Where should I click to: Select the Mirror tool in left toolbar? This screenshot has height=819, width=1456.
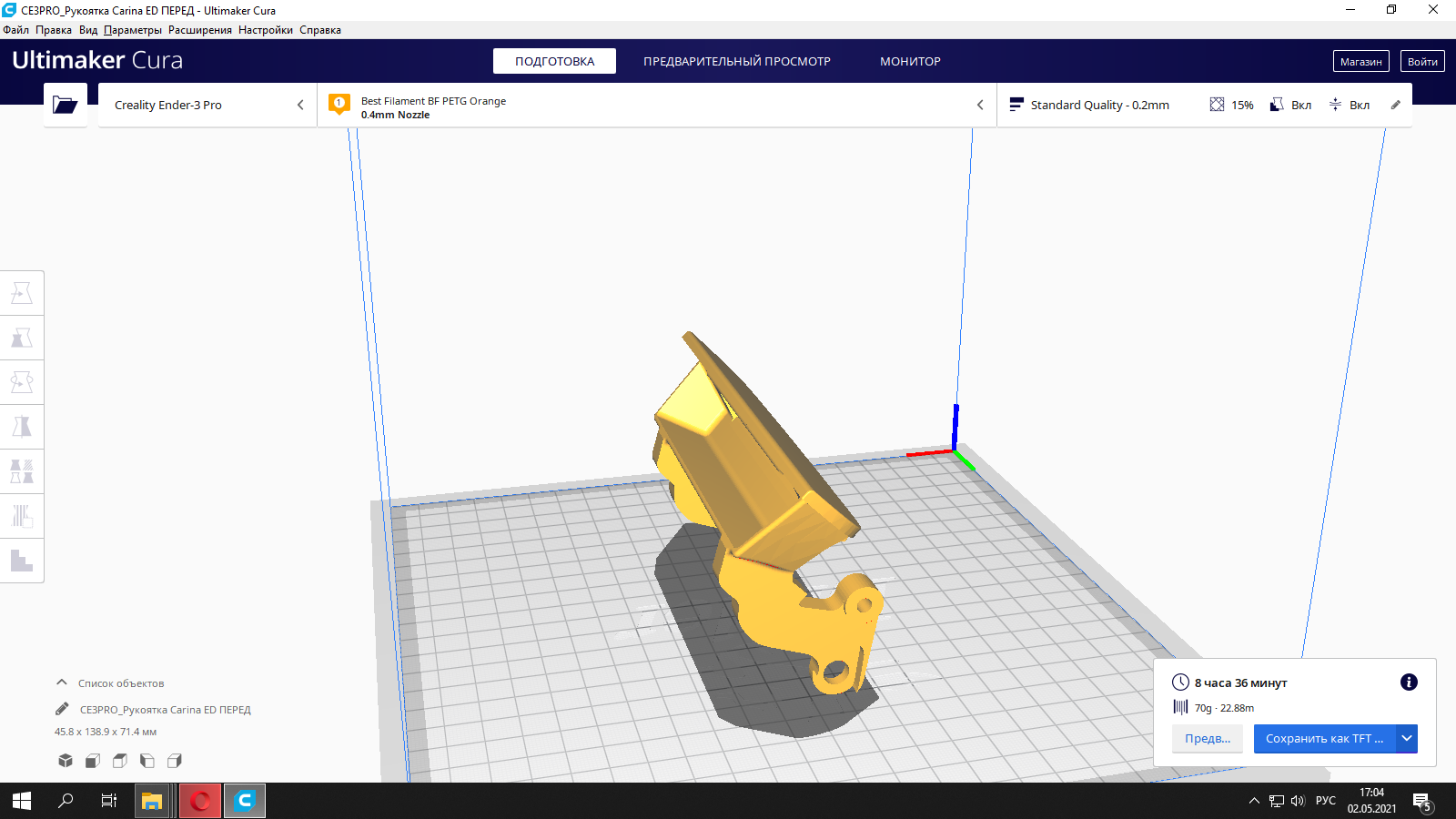22,427
